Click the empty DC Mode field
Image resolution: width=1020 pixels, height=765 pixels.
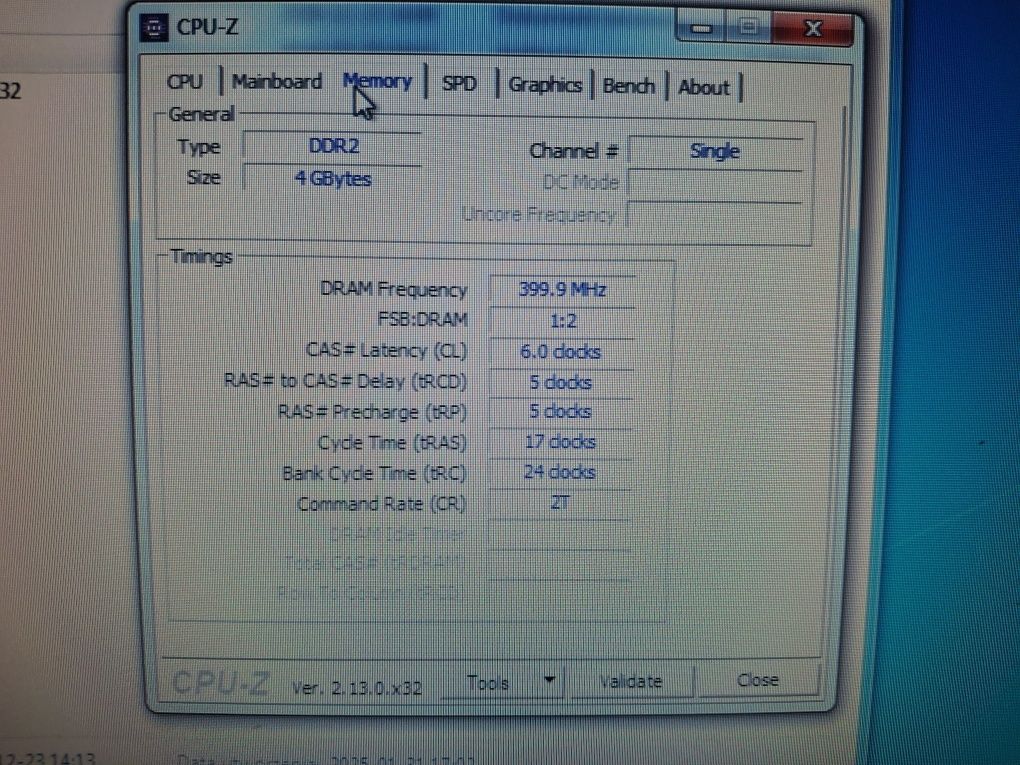tap(714, 183)
